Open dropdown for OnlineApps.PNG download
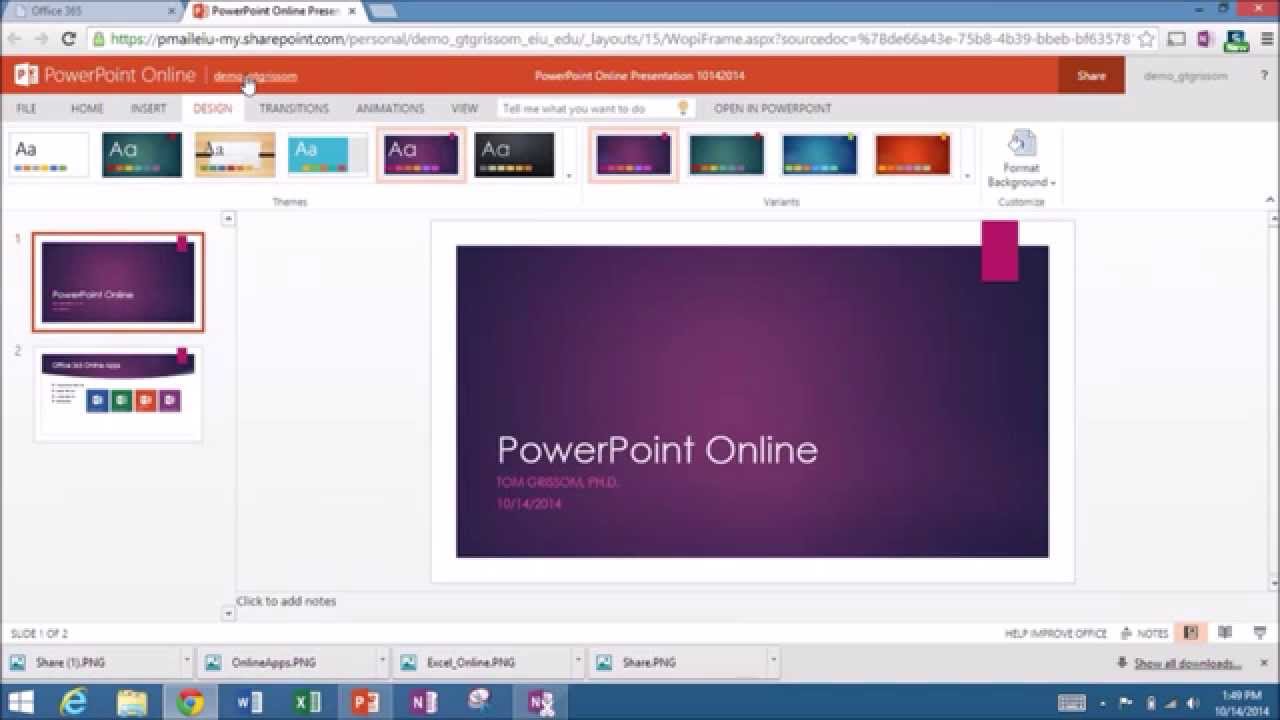 click(382, 662)
